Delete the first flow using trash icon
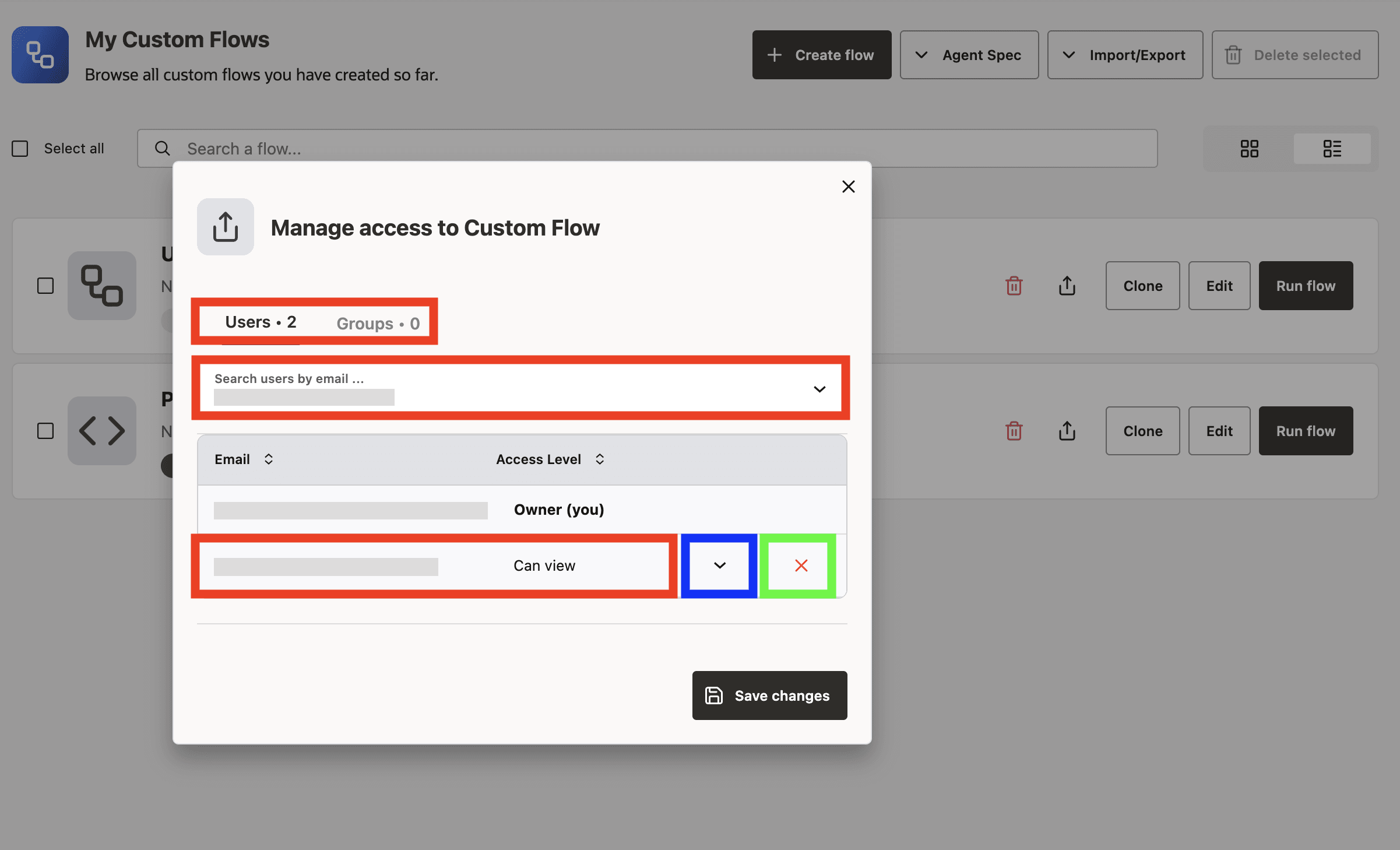 coord(1014,286)
